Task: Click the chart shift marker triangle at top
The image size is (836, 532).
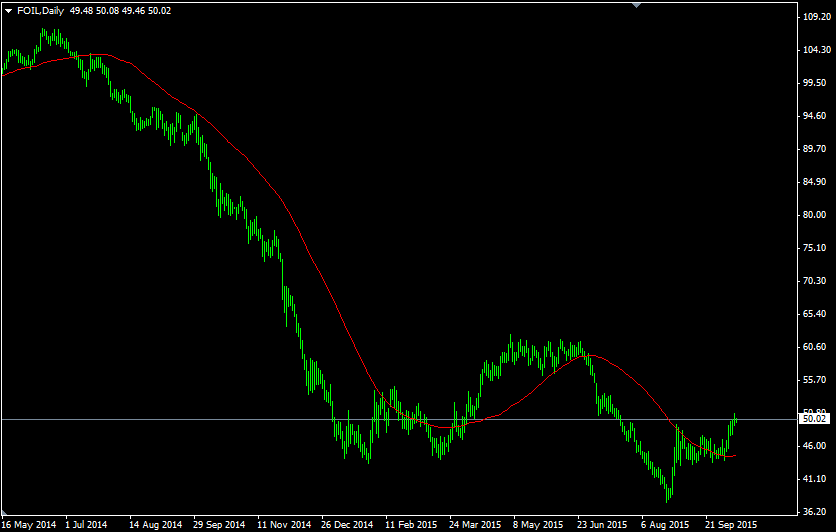Action: (636, 5)
